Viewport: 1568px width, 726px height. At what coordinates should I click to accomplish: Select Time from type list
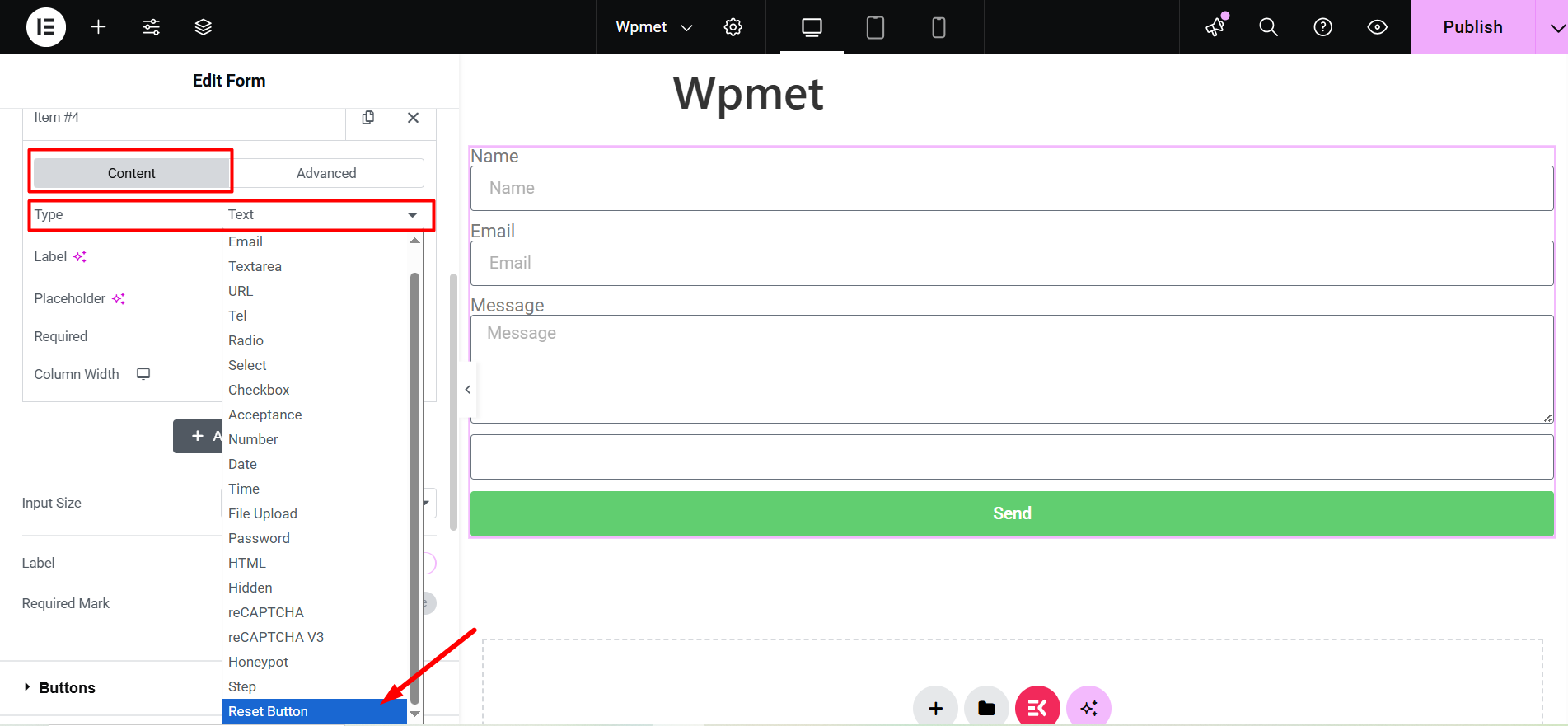coord(315,489)
